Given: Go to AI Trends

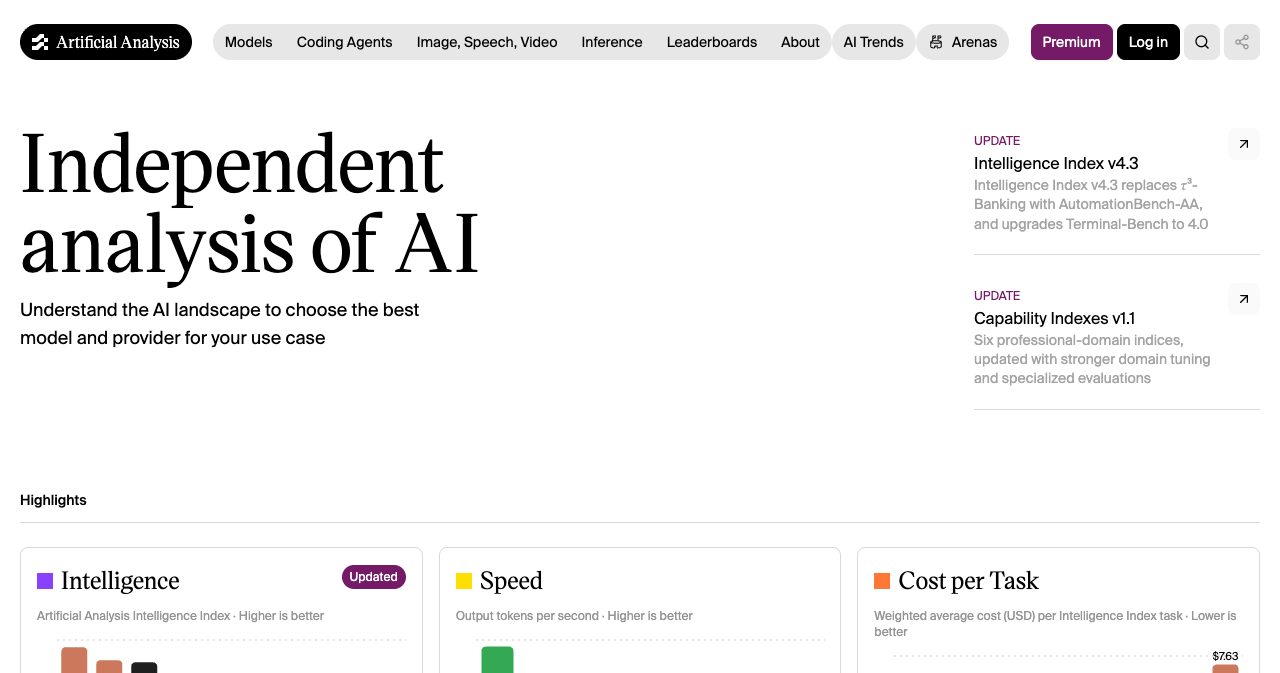Looking at the screenshot, I should click(874, 42).
